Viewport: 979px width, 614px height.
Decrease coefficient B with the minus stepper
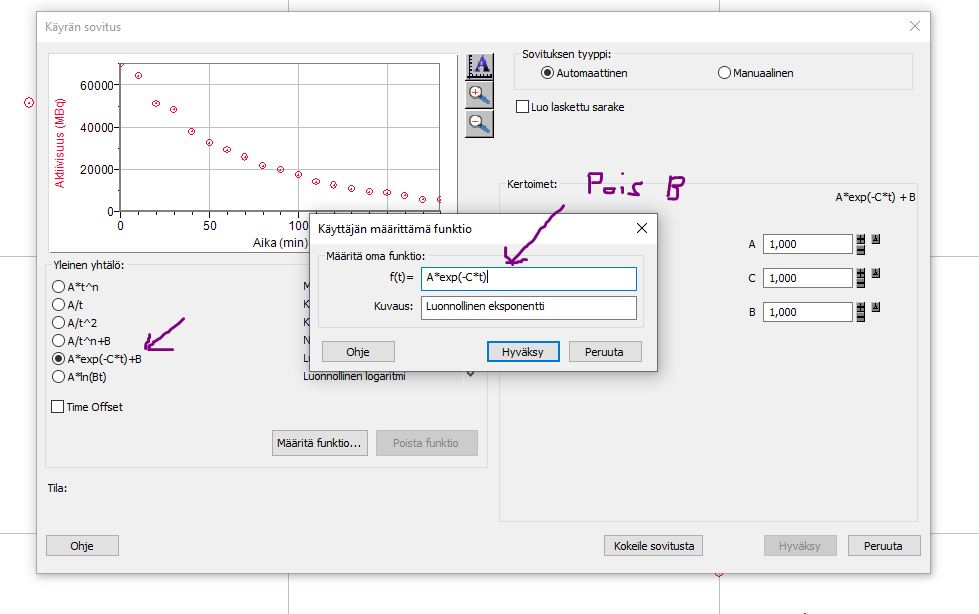coord(860,317)
